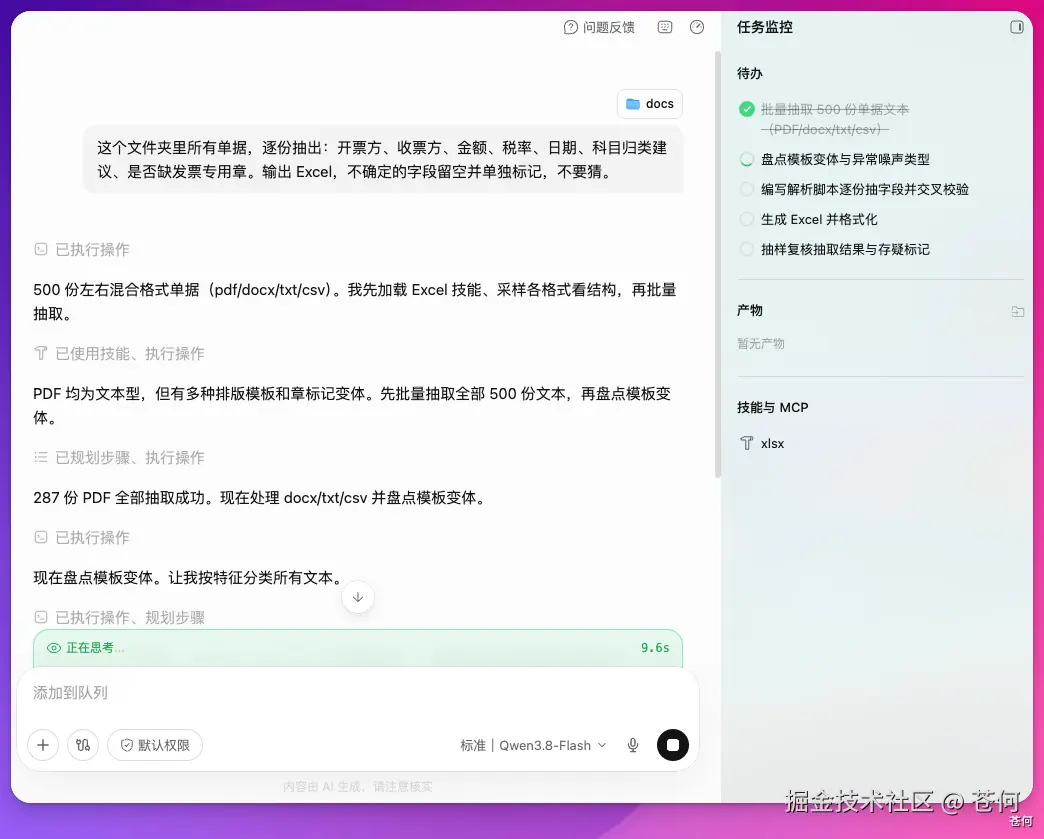
Task: Click the xlsx skill icon
Action: click(x=747, y=443)
